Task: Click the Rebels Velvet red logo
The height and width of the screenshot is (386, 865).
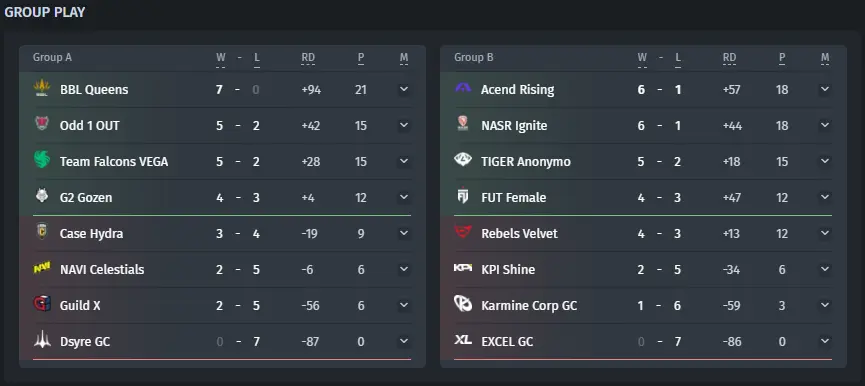Action: coord(463,232)
